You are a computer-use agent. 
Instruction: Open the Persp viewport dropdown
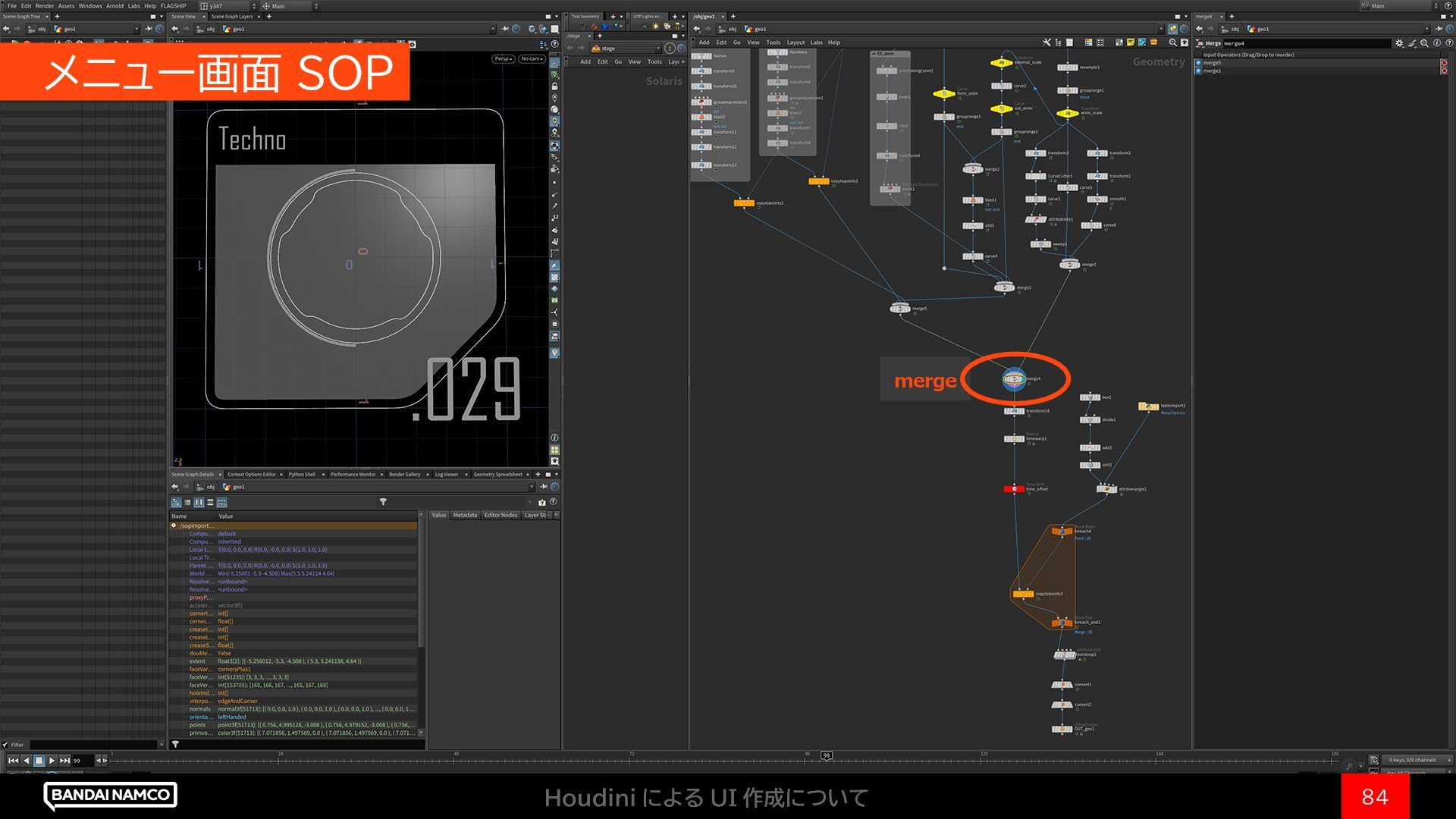(x=503, y=58)
